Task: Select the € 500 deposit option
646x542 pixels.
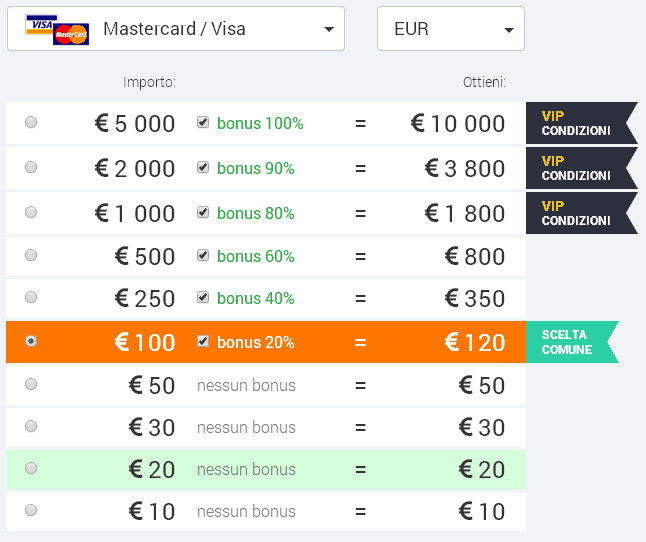Action: pos(31,255)
